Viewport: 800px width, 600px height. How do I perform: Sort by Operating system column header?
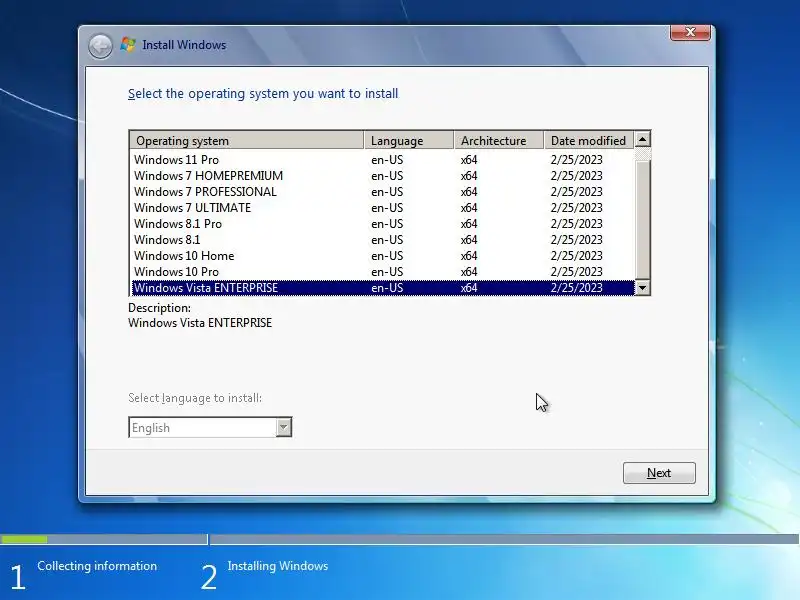point(247,140)
